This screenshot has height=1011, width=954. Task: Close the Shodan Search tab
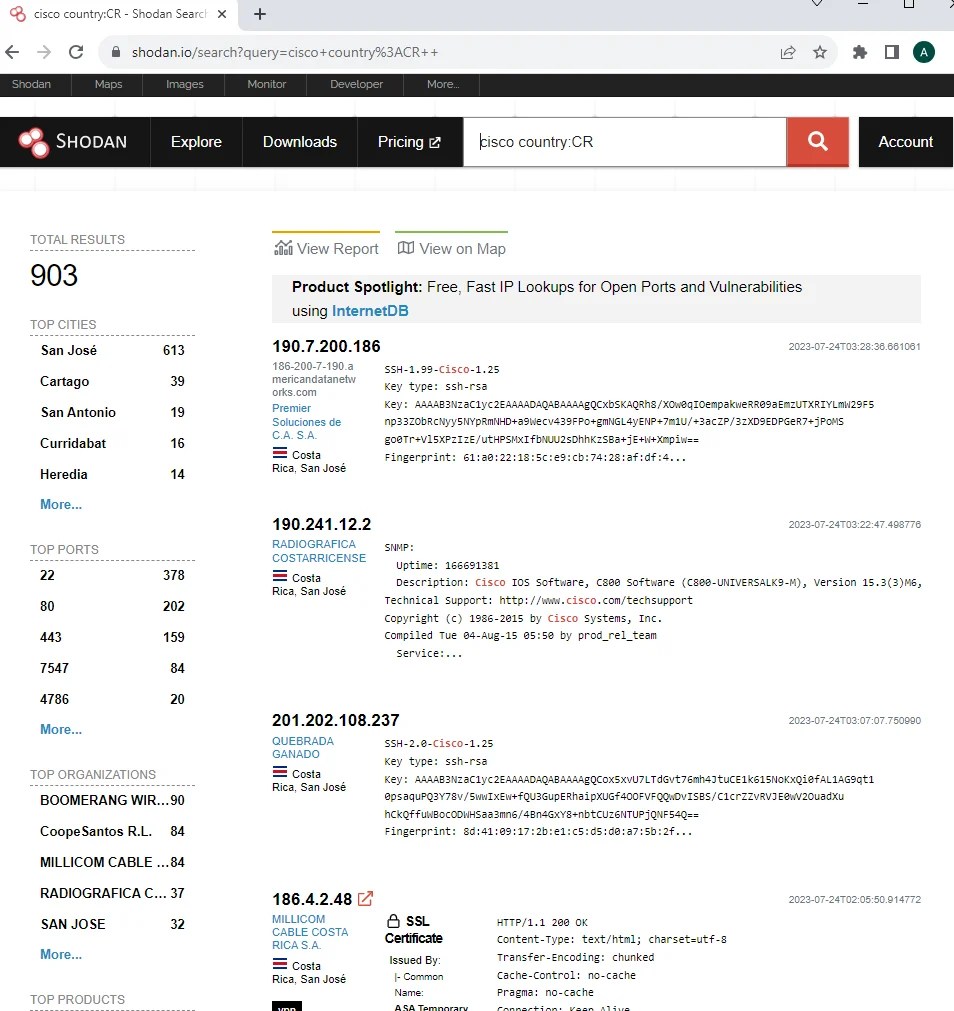pyautogui.click(x=222, y=14)
